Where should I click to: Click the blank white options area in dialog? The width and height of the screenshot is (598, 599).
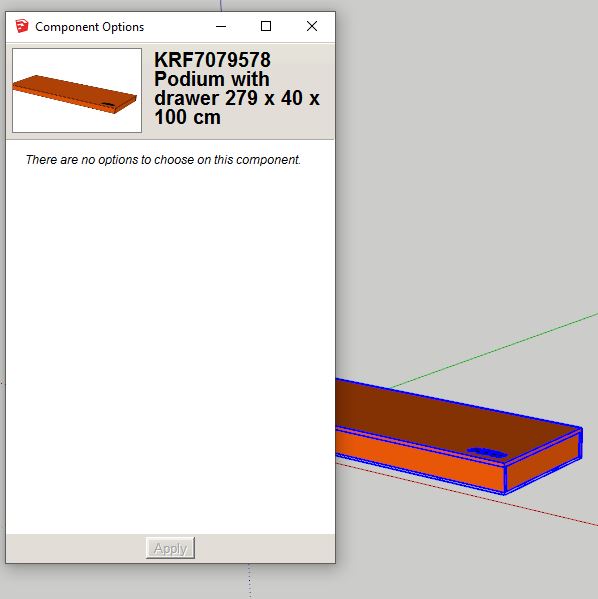(170, 344)
